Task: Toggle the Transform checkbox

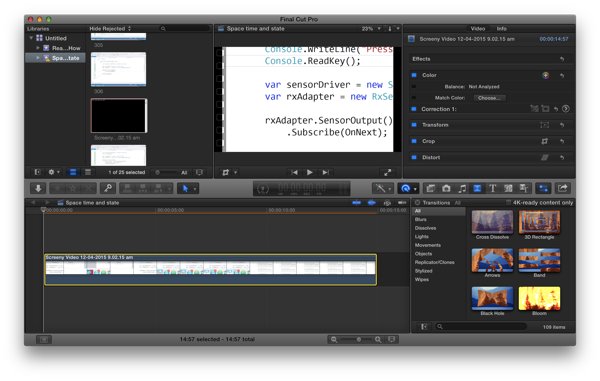Action: 414,125
